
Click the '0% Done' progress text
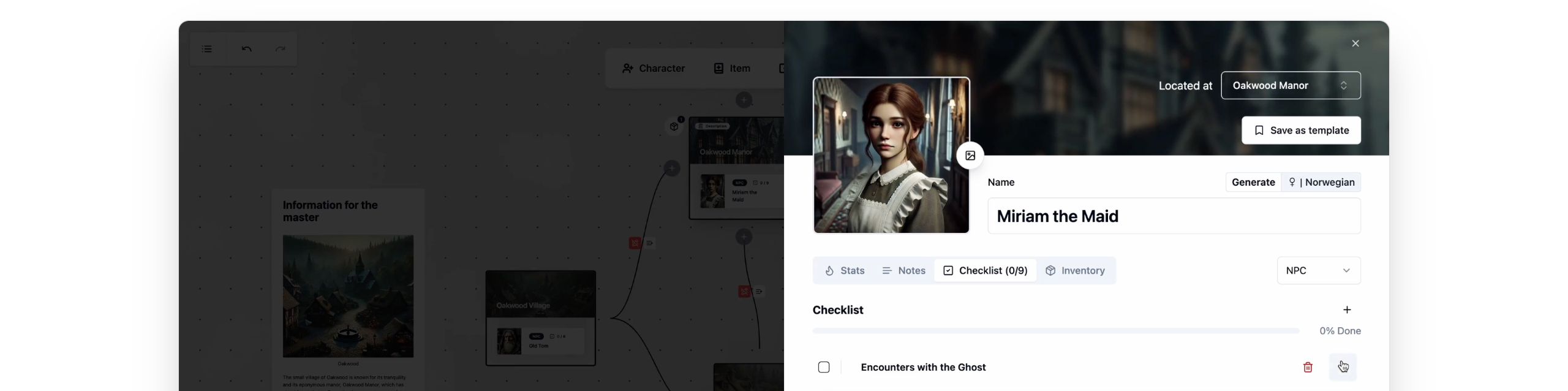(1340, 331)
